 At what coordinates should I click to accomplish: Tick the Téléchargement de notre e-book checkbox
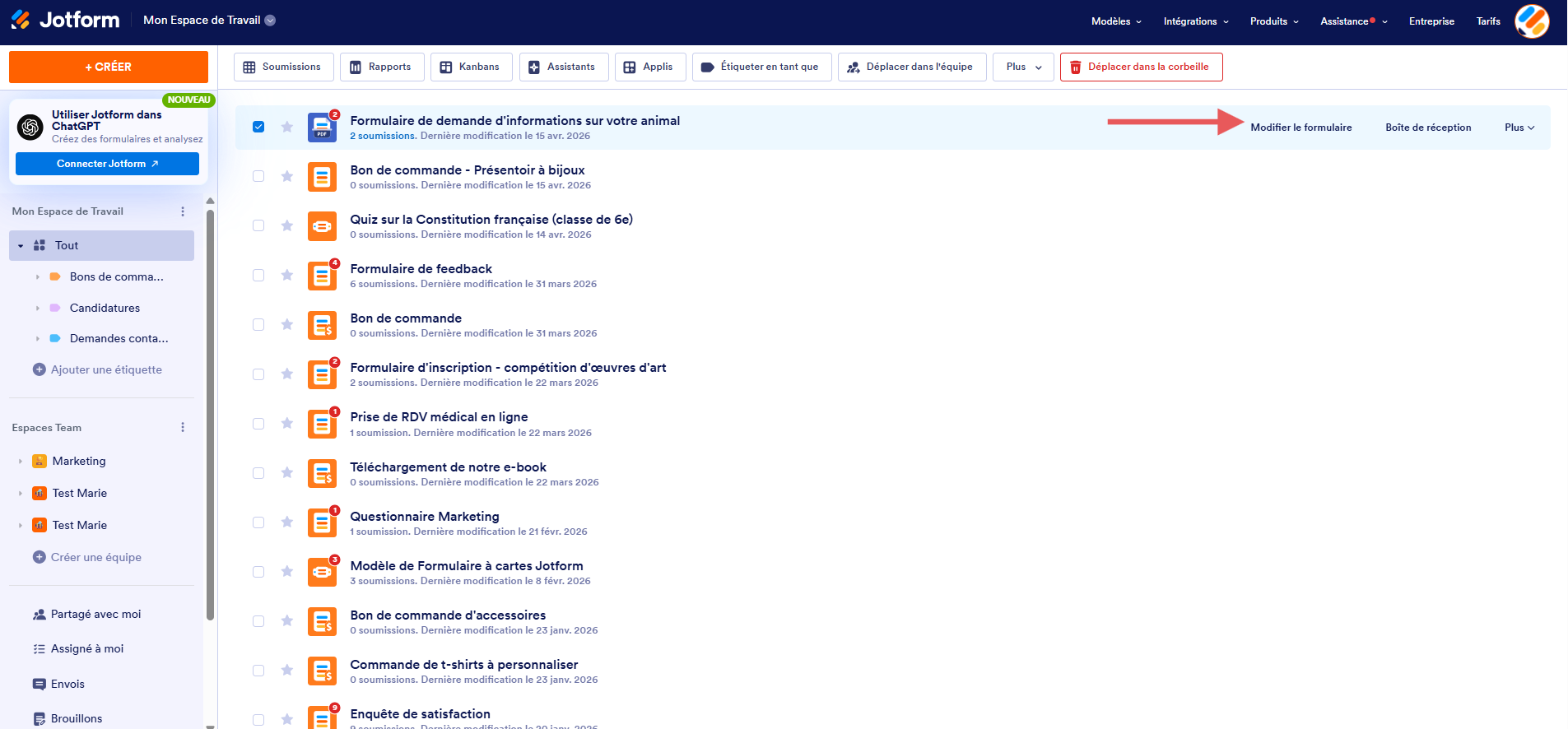(x=258, y=473)
